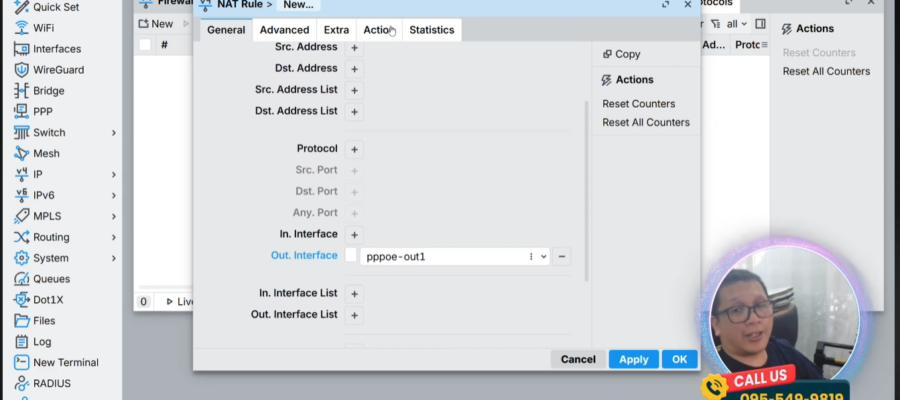The image size is (900, 400).
Task: Toggle Out. Interface negate checkbox
Action: (351, 255)
